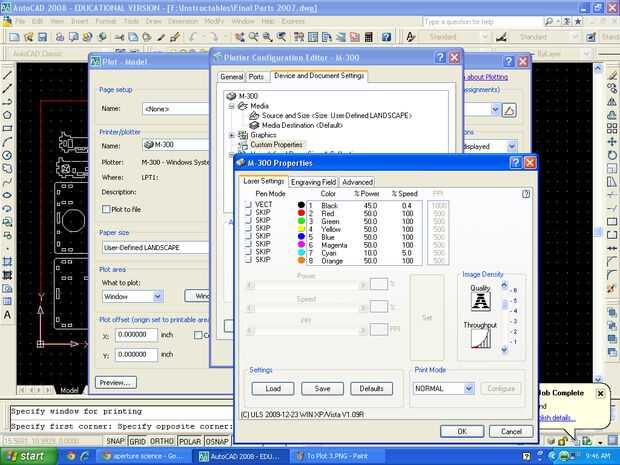620x465 pixels.
Task: Select the Model layout tab
Action: [69, 390]
